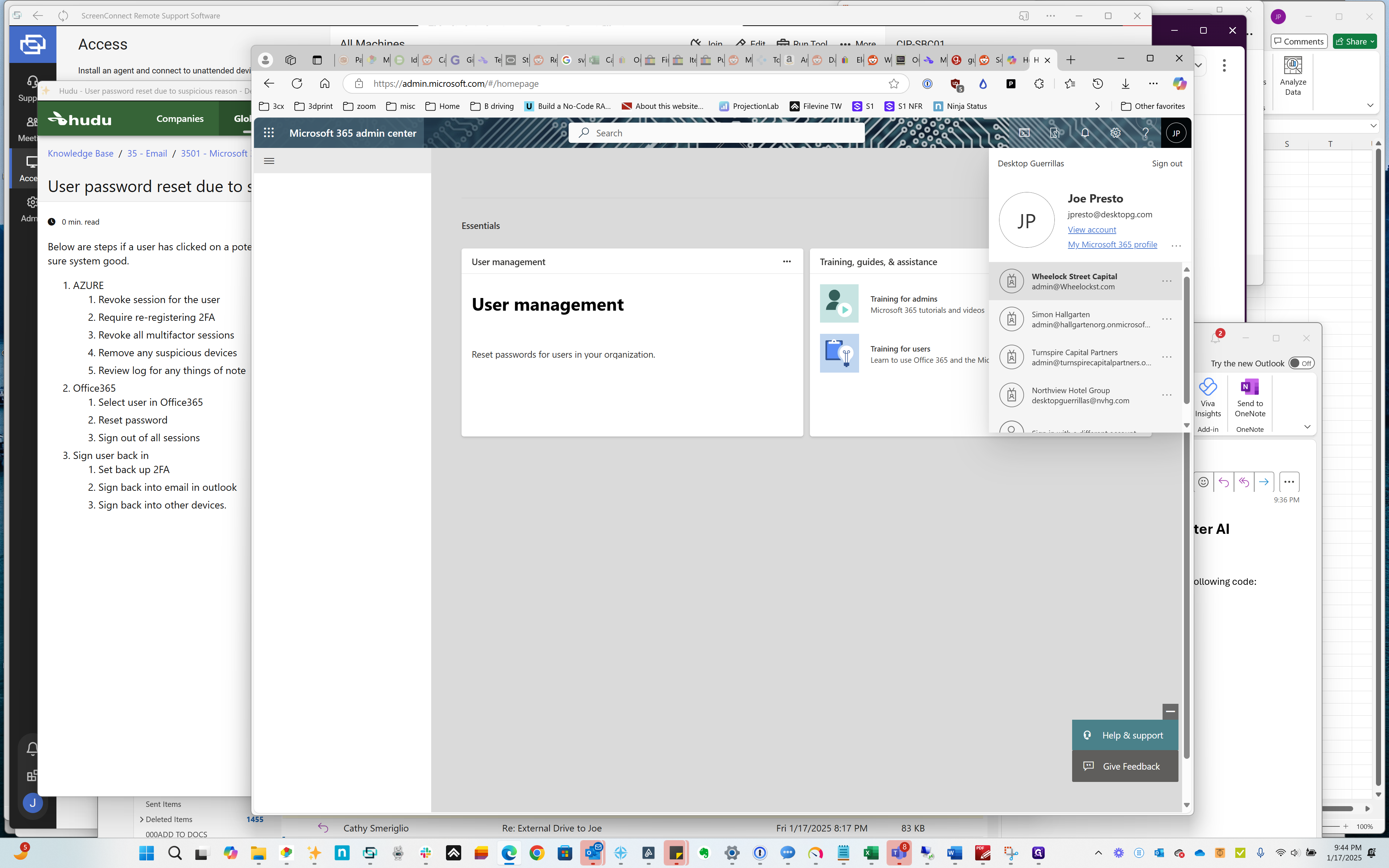Refresh the admin.microsoft.com page

click(297, 84)
